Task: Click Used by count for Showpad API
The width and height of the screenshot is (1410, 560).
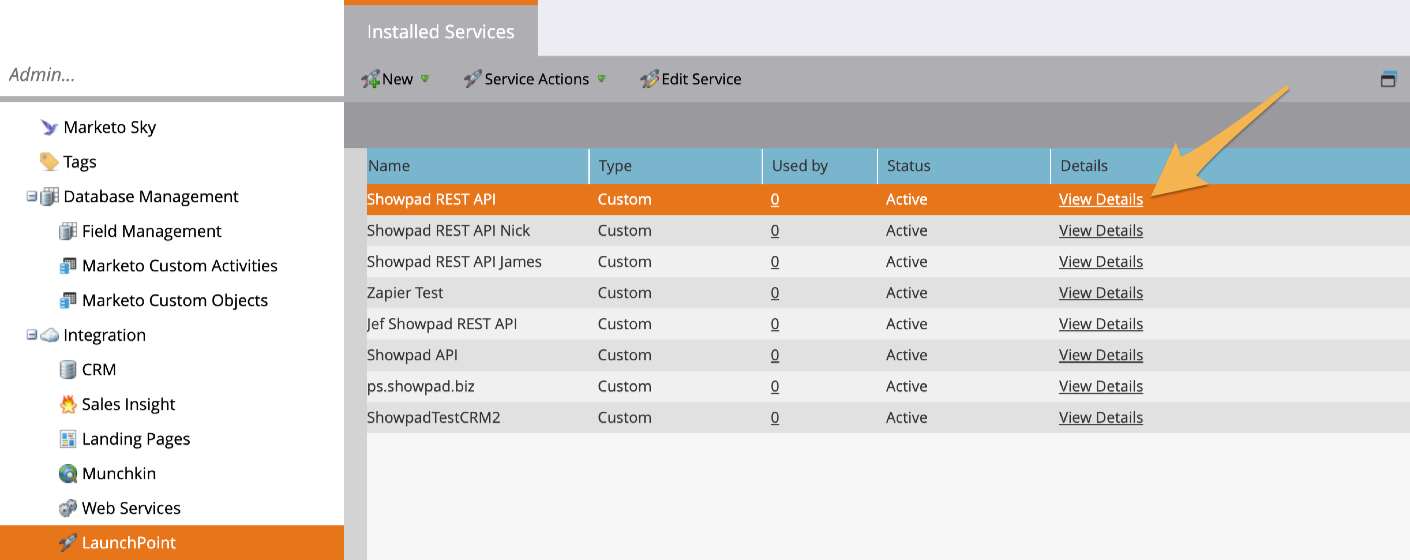Action: point(775,354)
